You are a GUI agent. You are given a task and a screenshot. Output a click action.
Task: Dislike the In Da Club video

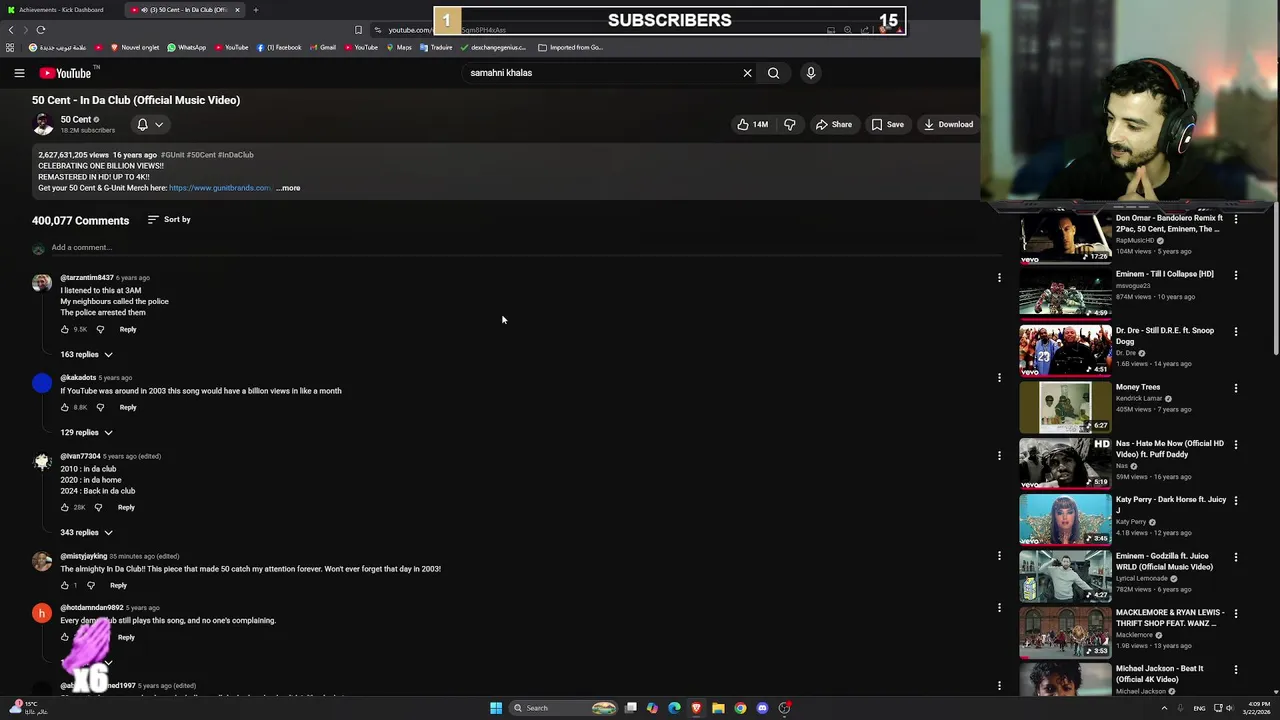790,125
